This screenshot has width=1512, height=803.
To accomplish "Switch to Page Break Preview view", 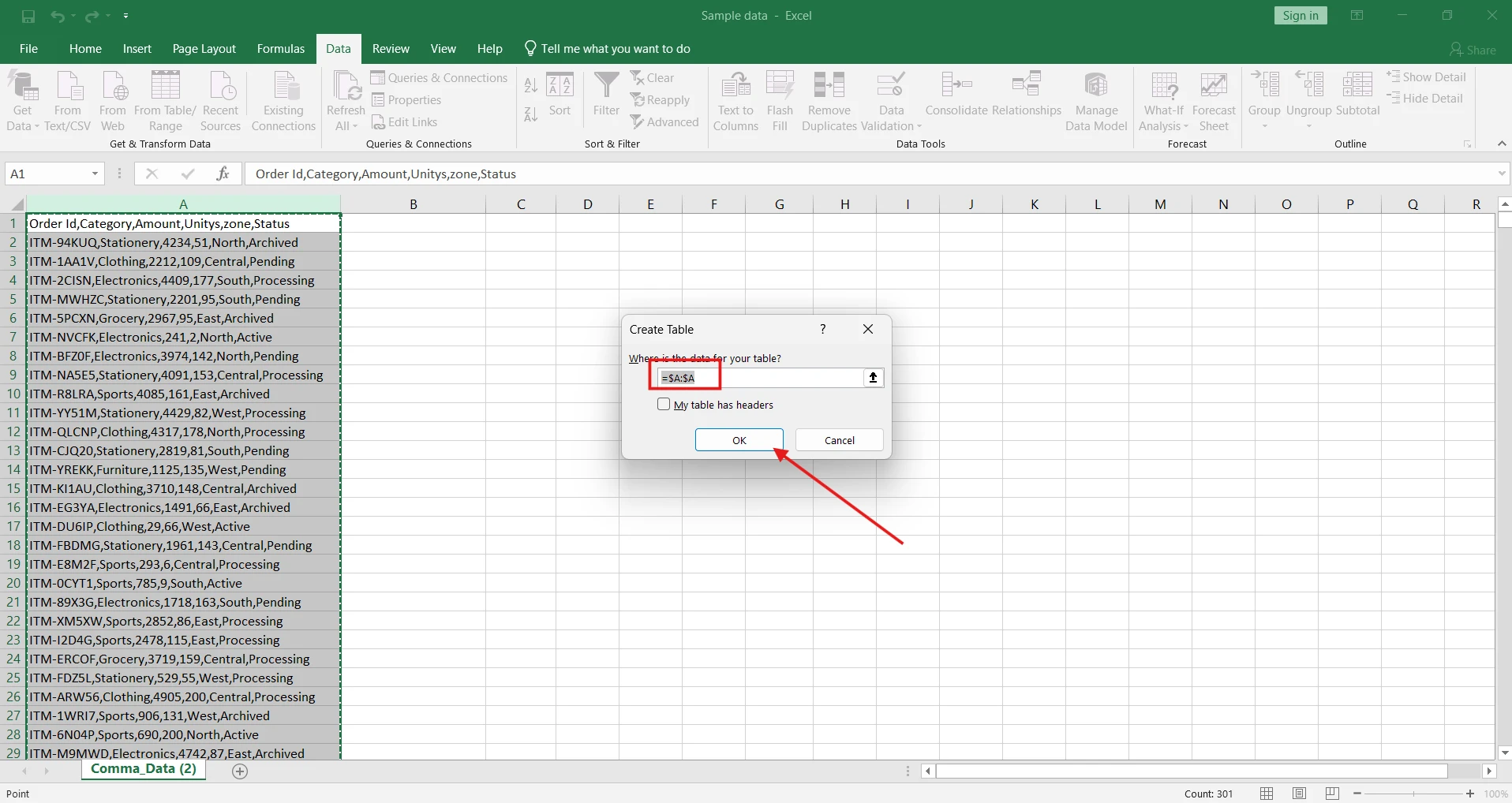I will click(x=1333, y=794).
